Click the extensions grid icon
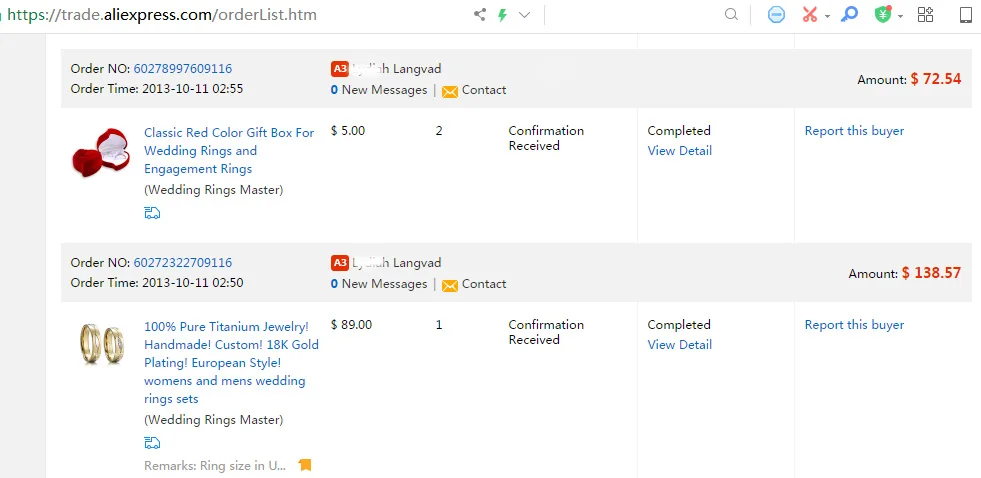 click(925, 14)
